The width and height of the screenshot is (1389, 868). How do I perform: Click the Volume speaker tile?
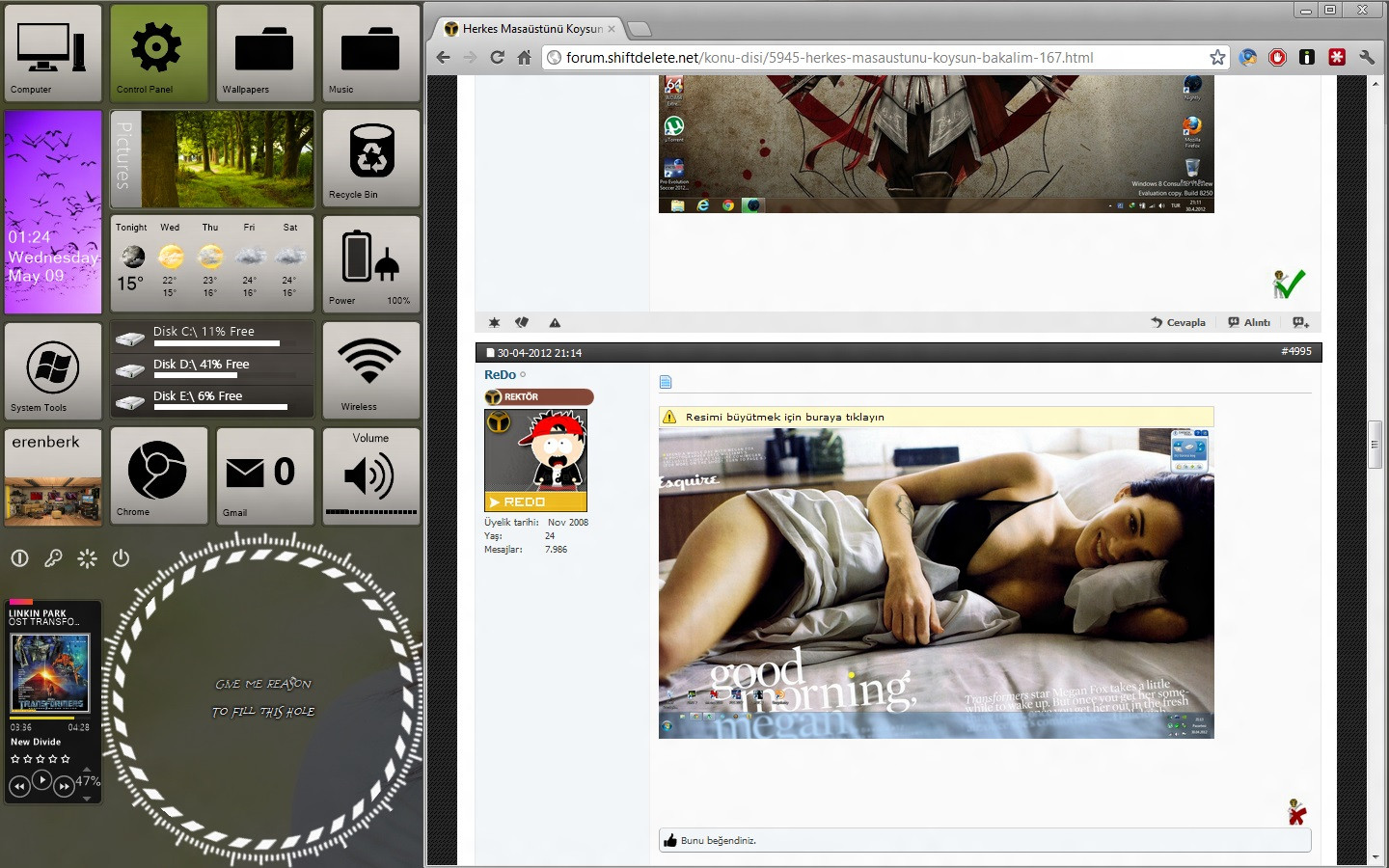371,476
